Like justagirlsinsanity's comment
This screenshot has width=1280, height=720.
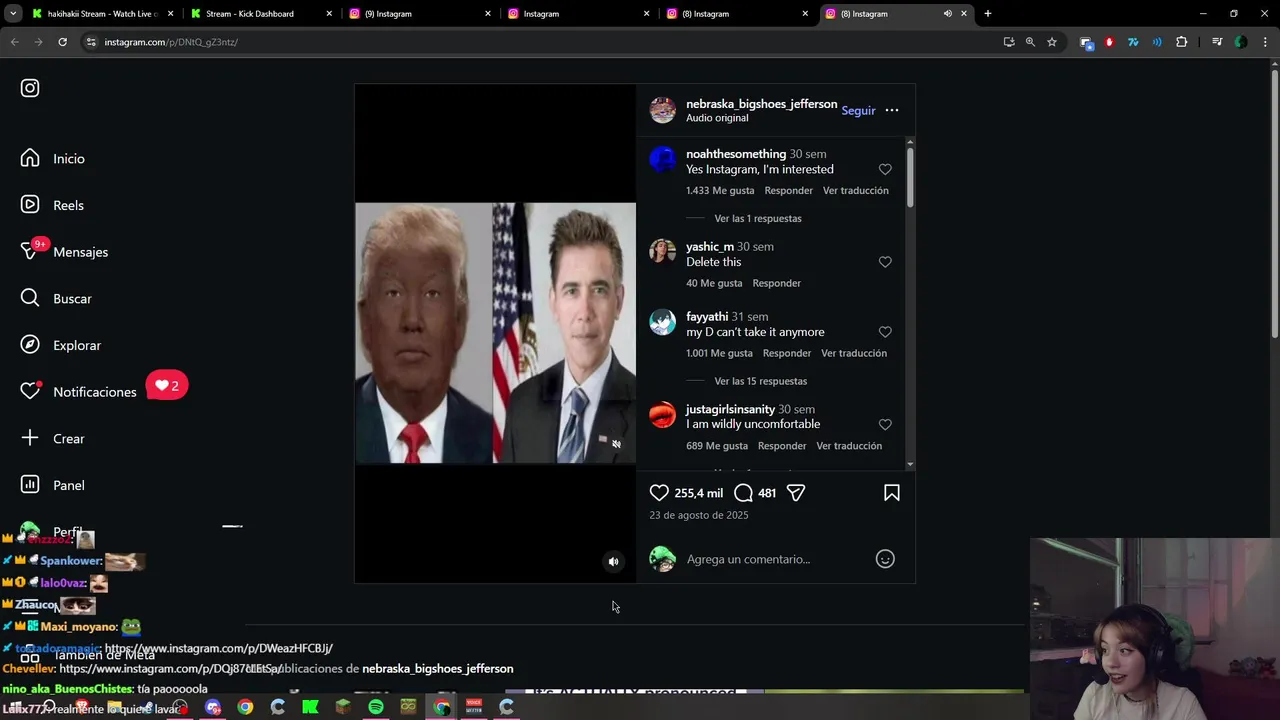coord(885,425)
